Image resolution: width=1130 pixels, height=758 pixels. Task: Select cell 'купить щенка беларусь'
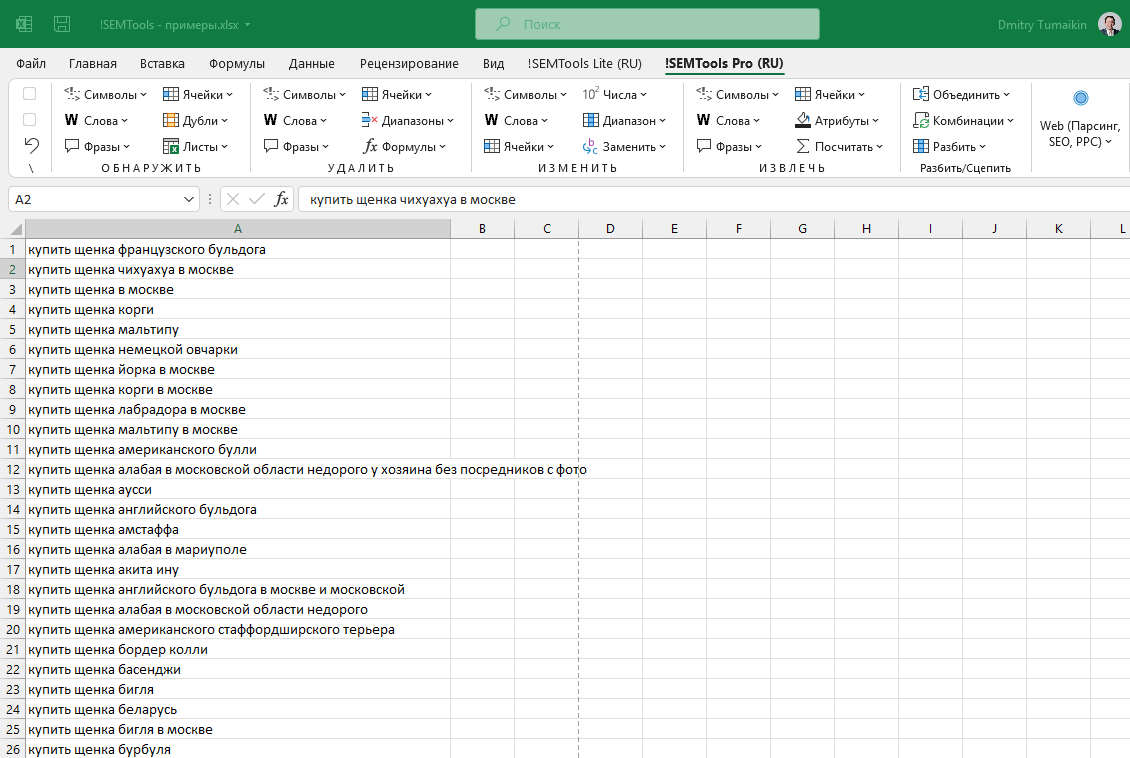tap(238, 710)
